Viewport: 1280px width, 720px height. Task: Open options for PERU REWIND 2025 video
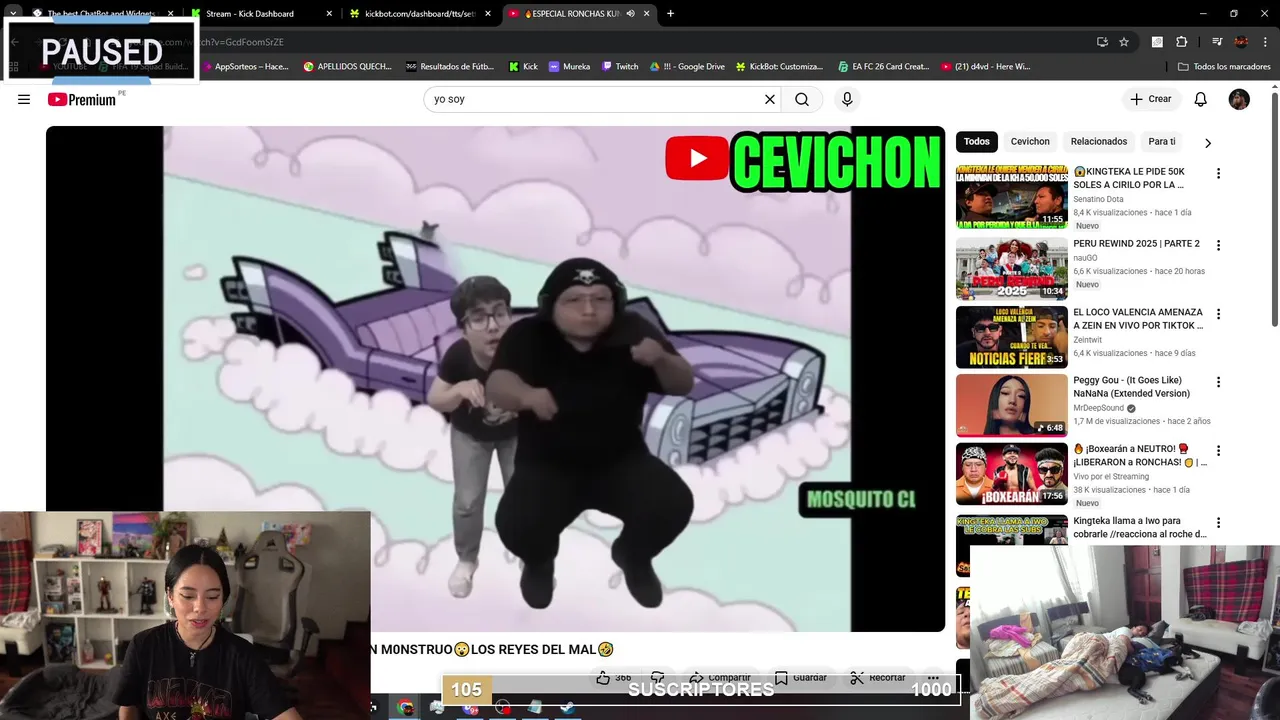[1218, 245]
